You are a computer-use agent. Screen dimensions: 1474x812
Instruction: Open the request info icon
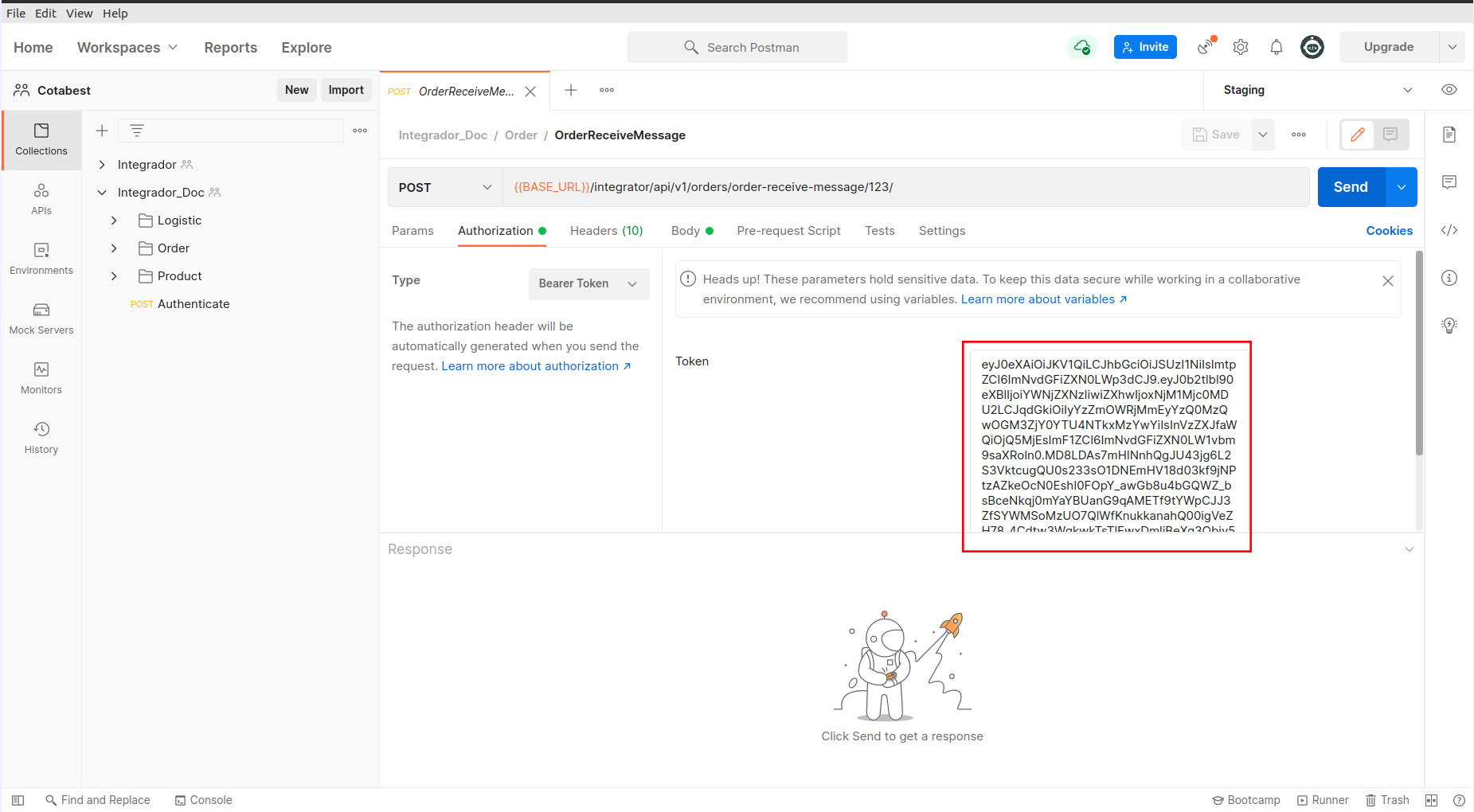(x=1449, y=278)
